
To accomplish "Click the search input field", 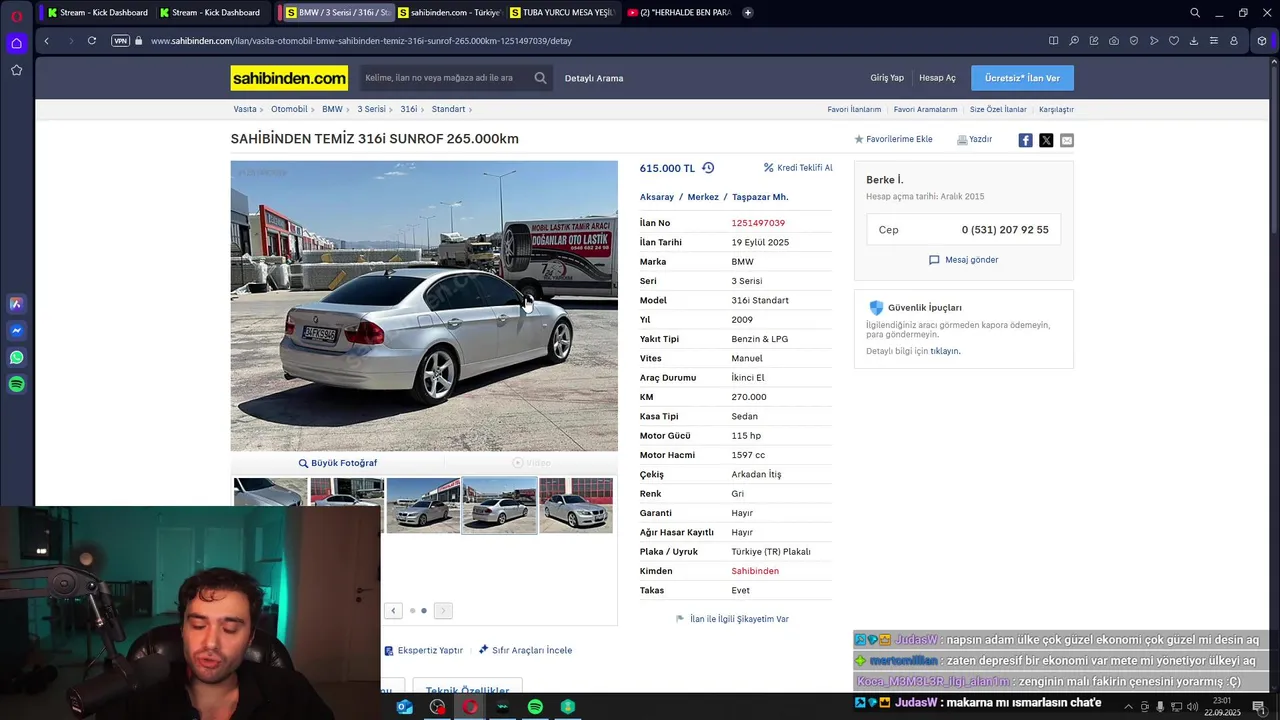I will (x=445, y=78).
